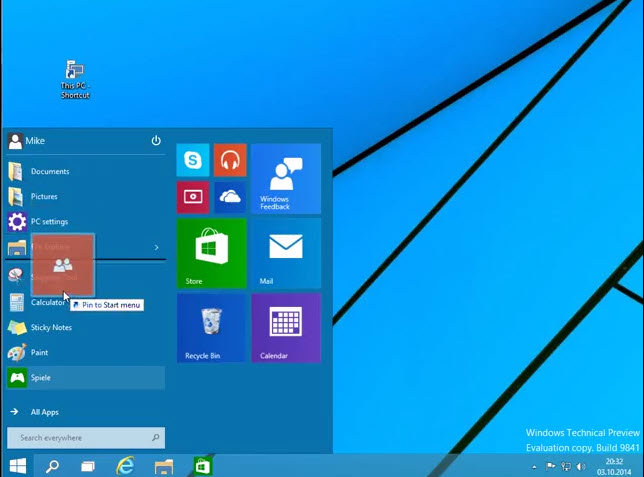Open the Skype tile
This screenshot has width=644, height=477.
[x=193, y=160]
